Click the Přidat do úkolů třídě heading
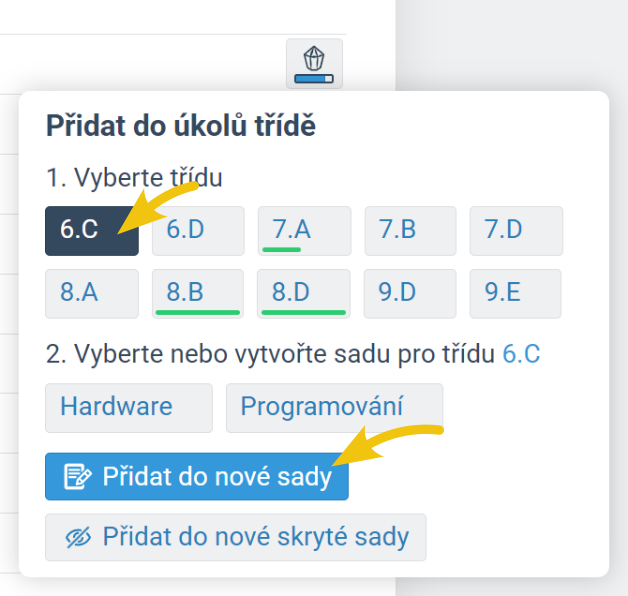The width and height of the screenshot is (628, 596). (x=181, y=126)
